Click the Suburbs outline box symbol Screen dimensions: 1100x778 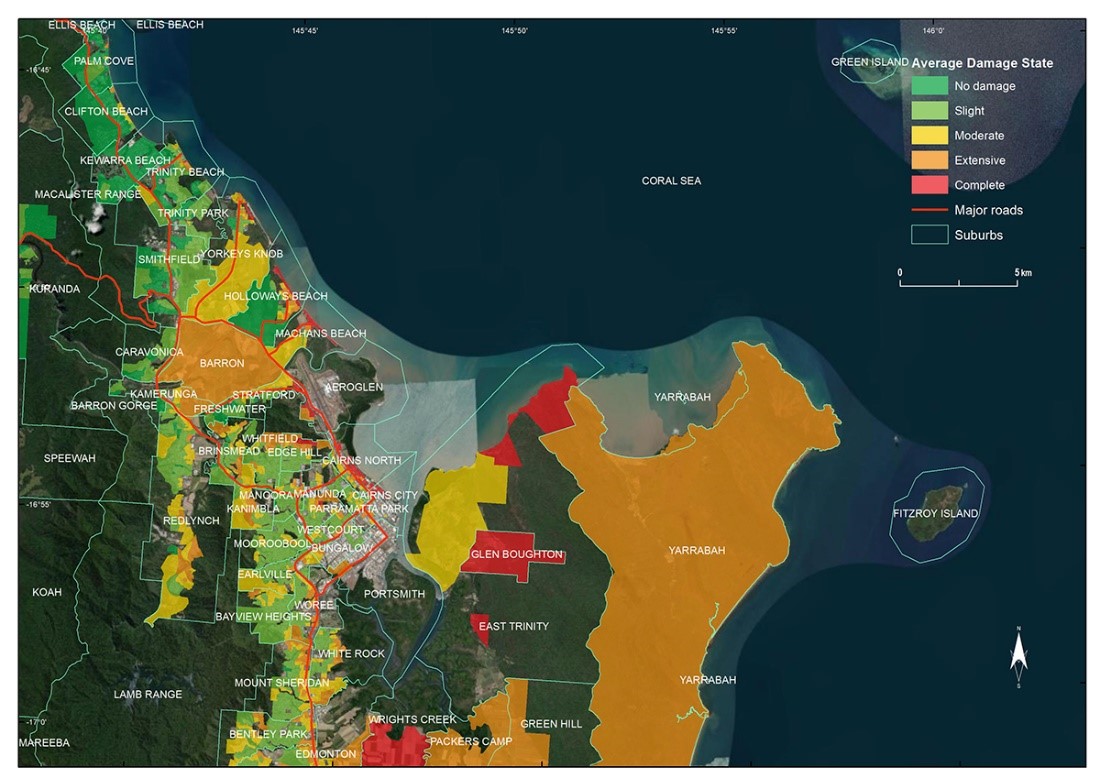[929, 235]
